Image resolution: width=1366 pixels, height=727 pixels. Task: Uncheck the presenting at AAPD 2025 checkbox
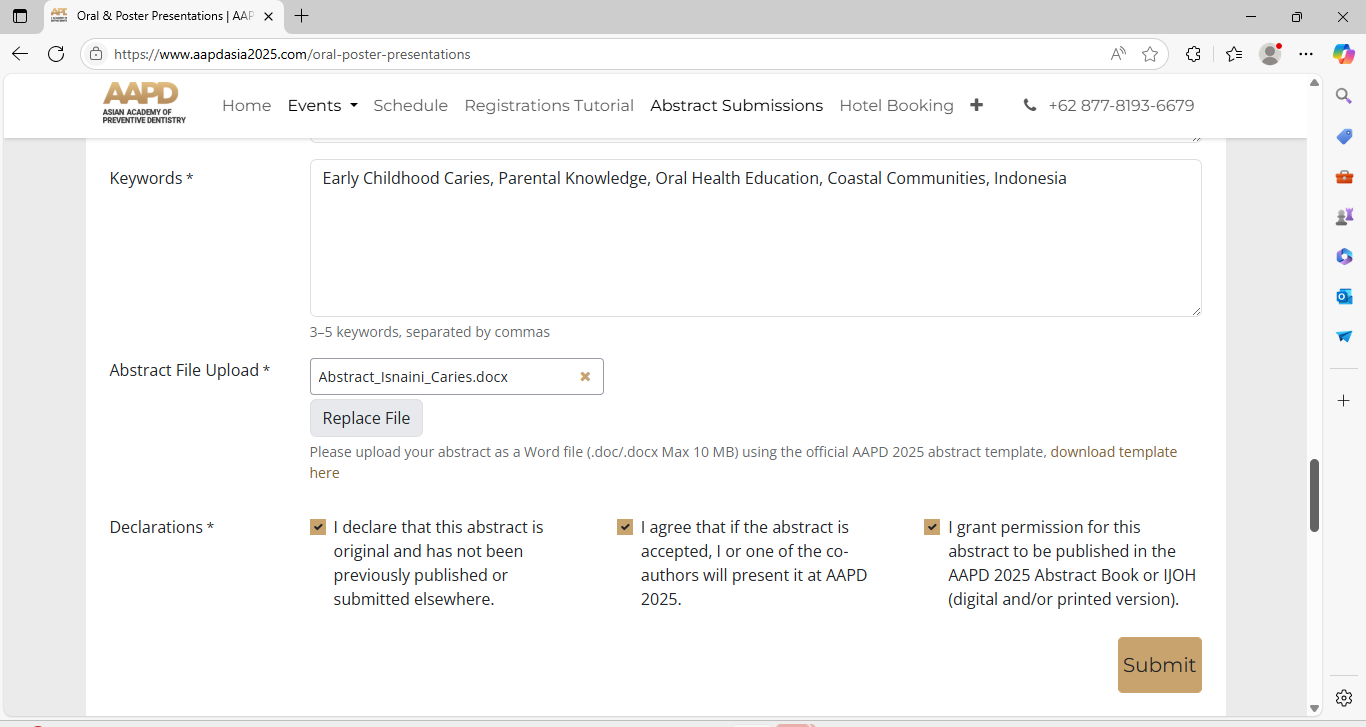click(x=625, y=527)
